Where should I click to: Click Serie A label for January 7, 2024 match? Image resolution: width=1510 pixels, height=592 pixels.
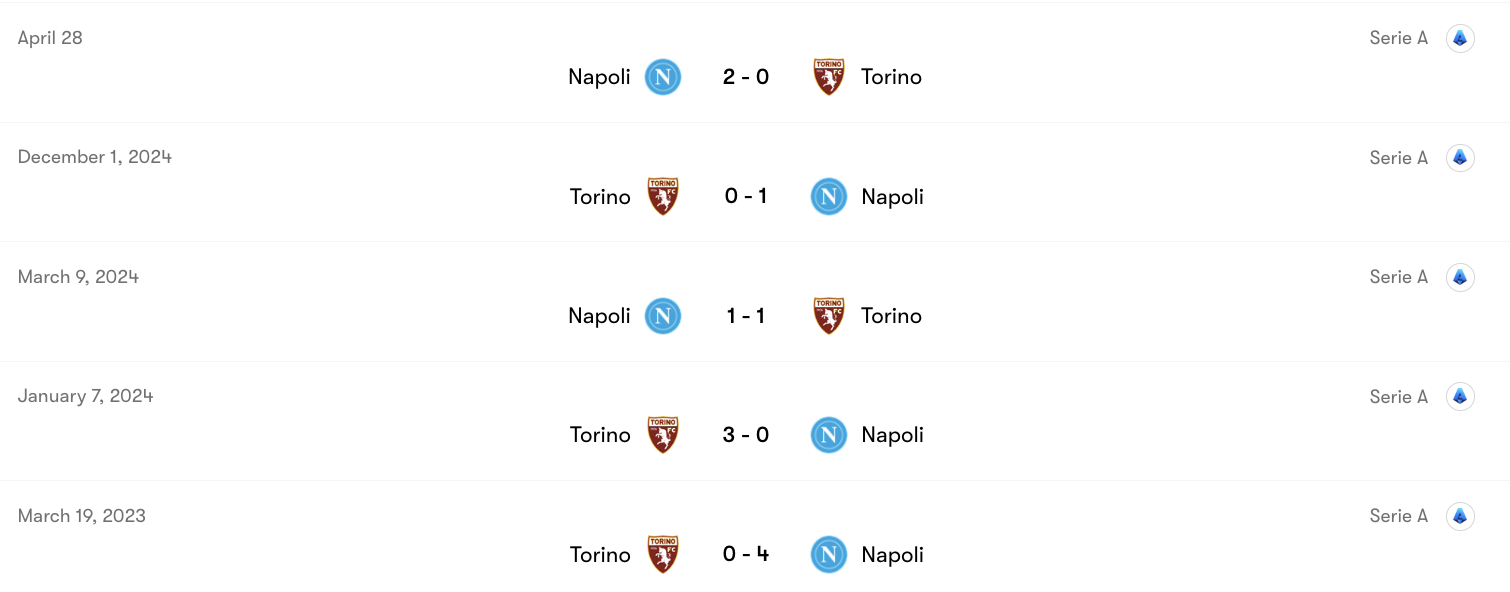pyautogui.click(x=1398, y=397)
